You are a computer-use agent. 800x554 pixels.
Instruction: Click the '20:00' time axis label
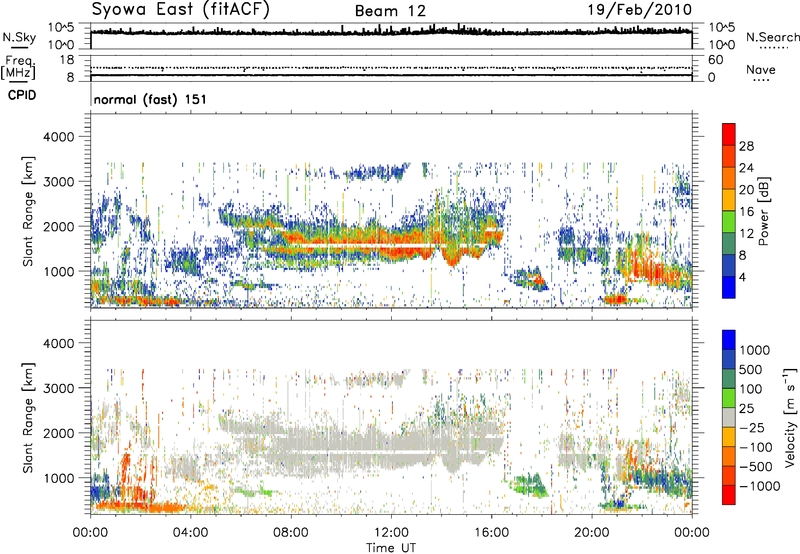[x=592, y=533]
